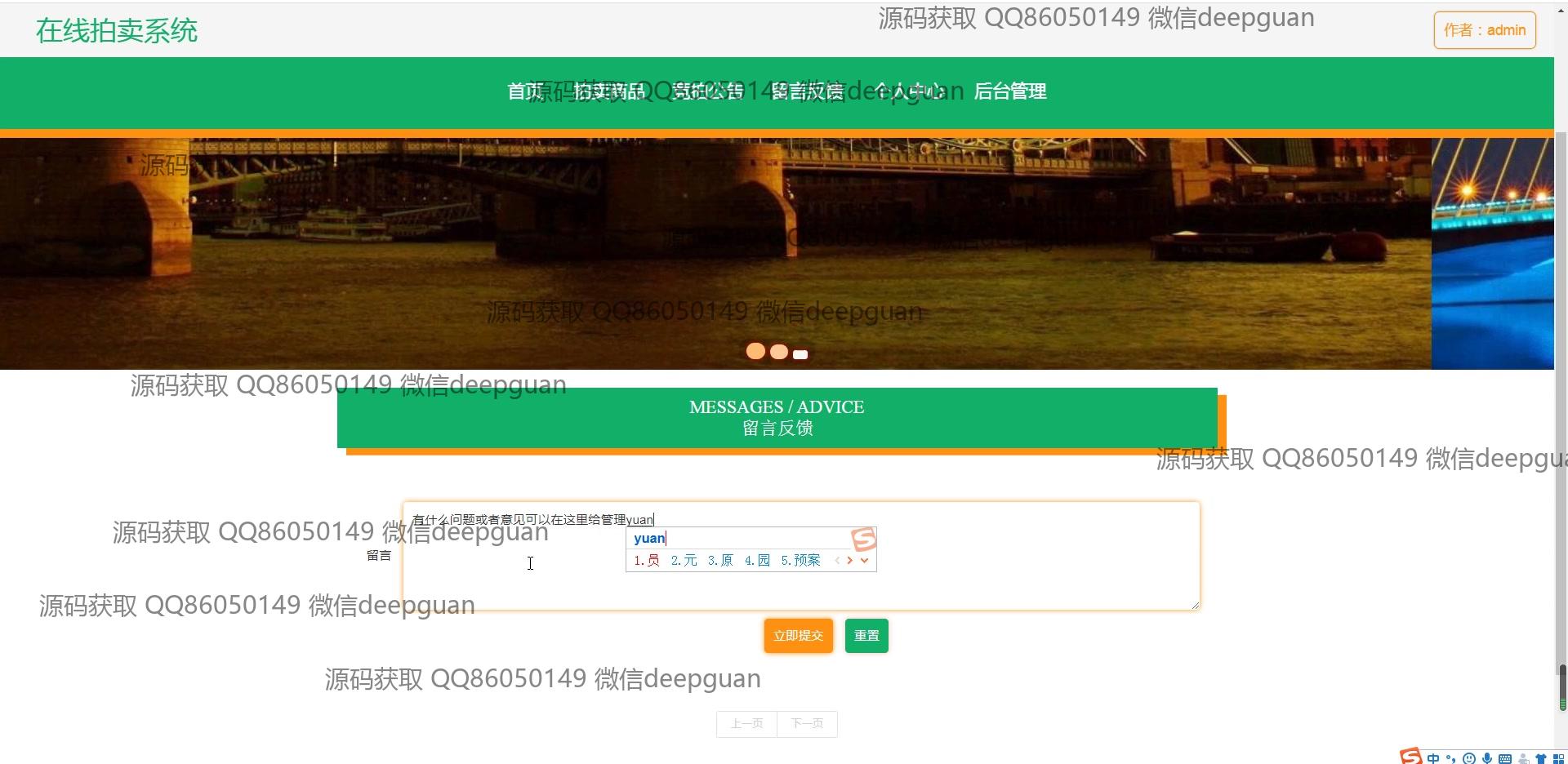The height and width of the screenshot is (764, 1568).
Task: Open the 后台管理 navigation item
Action: tap(1010, 91)
